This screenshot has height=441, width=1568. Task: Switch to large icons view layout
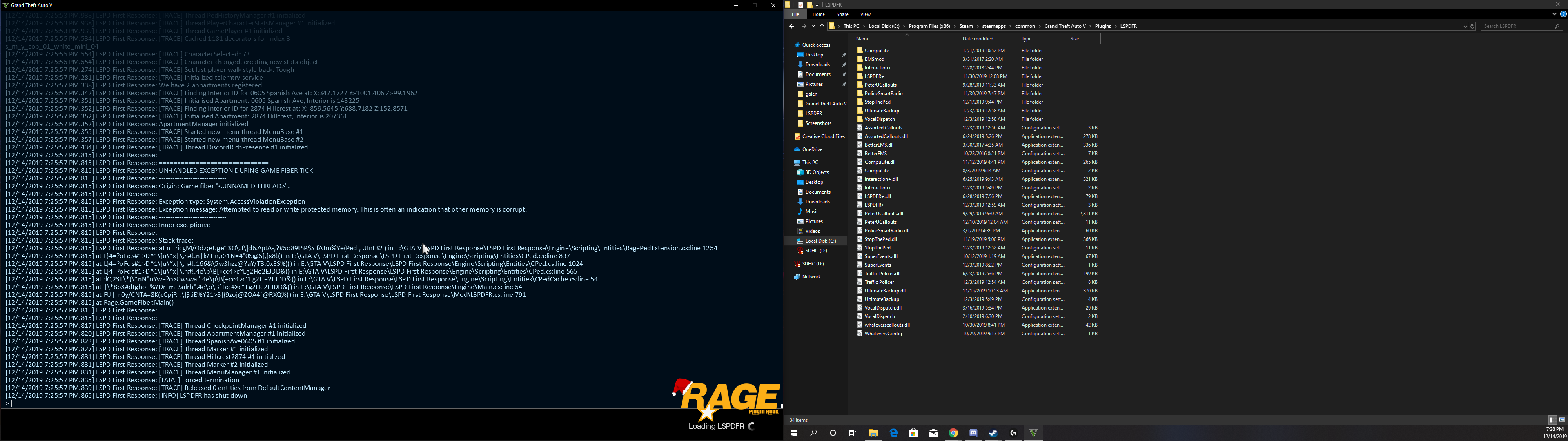[1561, 420]
